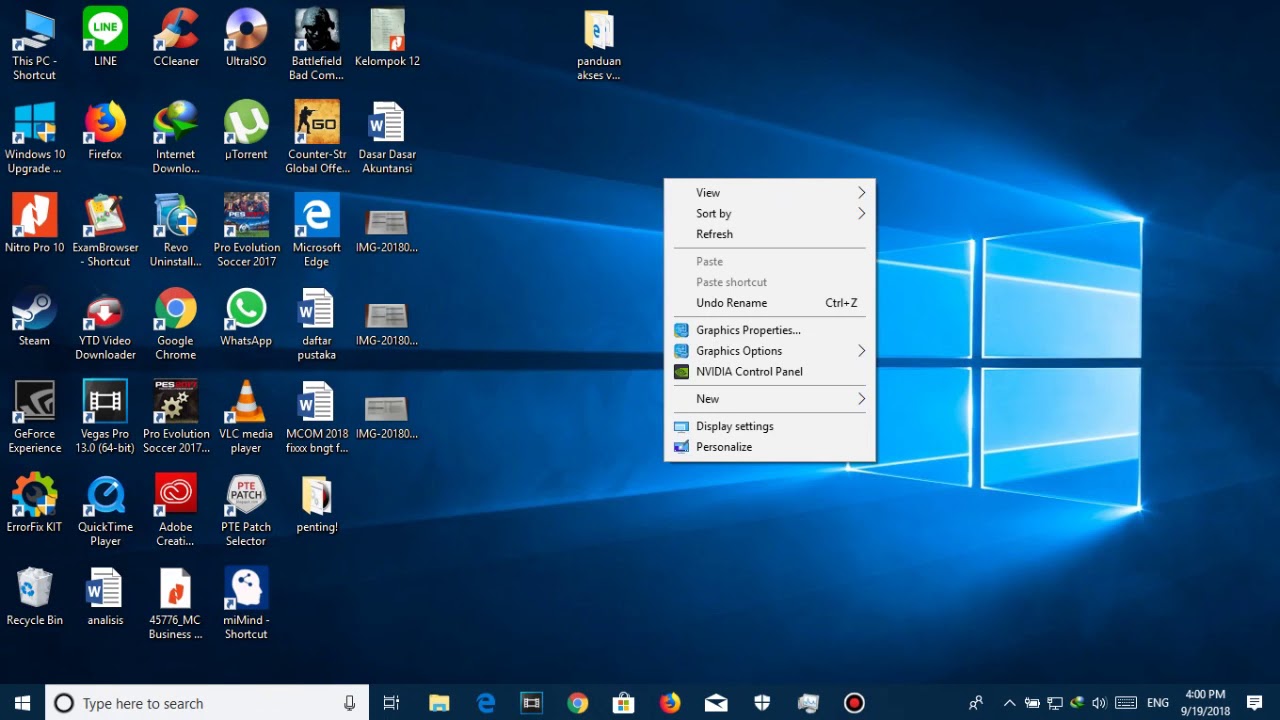Choose Undo Rename in the context menu
The image size is (1280, 720).
tap(770, 303)
